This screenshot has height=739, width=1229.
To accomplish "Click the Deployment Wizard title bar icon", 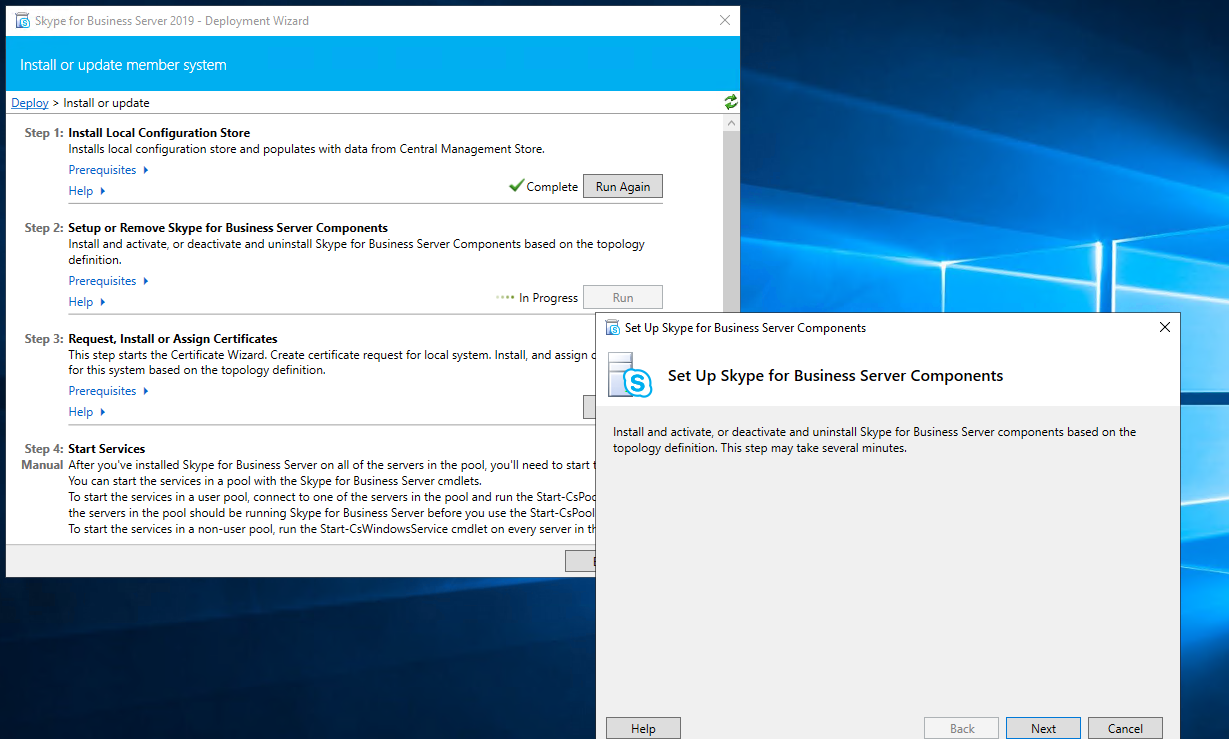I will coord(22,20).
